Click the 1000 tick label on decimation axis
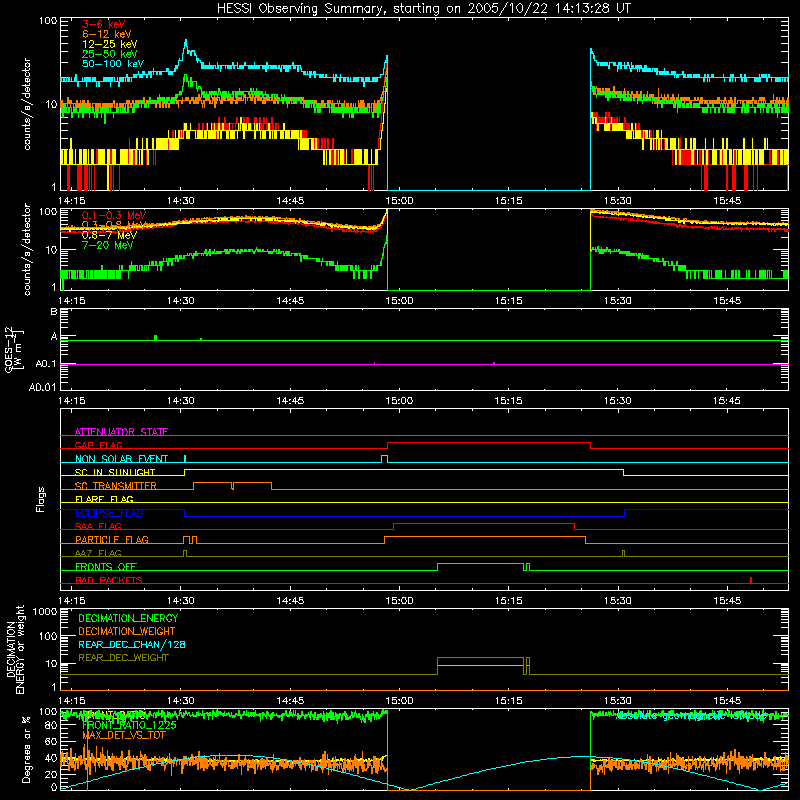Screen dimensions: 800x800 pos(45,612)
